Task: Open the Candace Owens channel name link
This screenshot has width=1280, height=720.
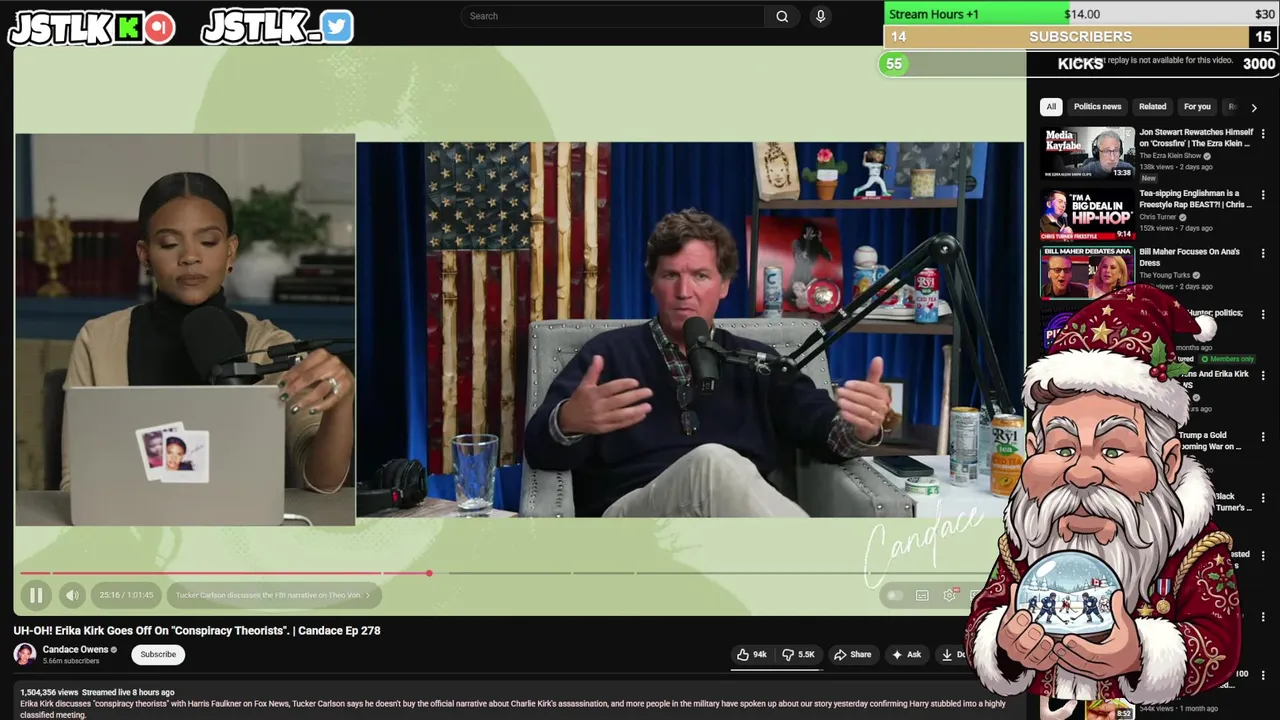Action: pyautogui.click(x=75, y=649)
